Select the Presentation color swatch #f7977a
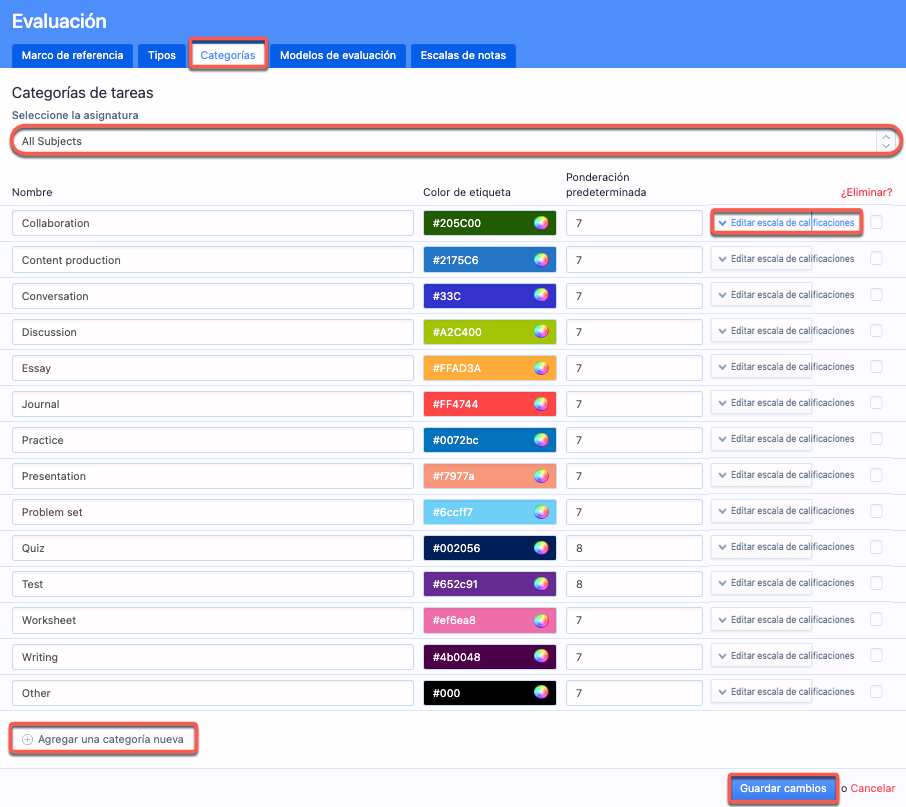This screenshot has height=807, width=906. coord(478,476)
